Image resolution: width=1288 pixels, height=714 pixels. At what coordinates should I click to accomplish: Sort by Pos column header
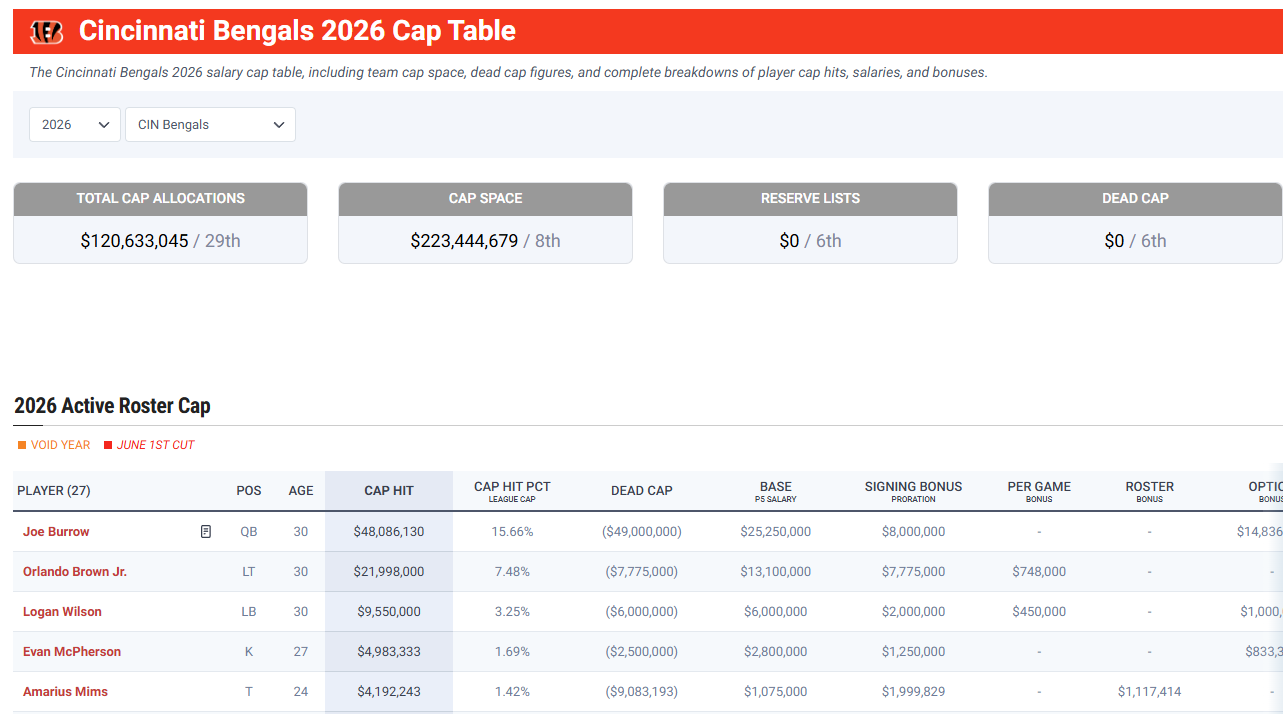click(249, 490)
